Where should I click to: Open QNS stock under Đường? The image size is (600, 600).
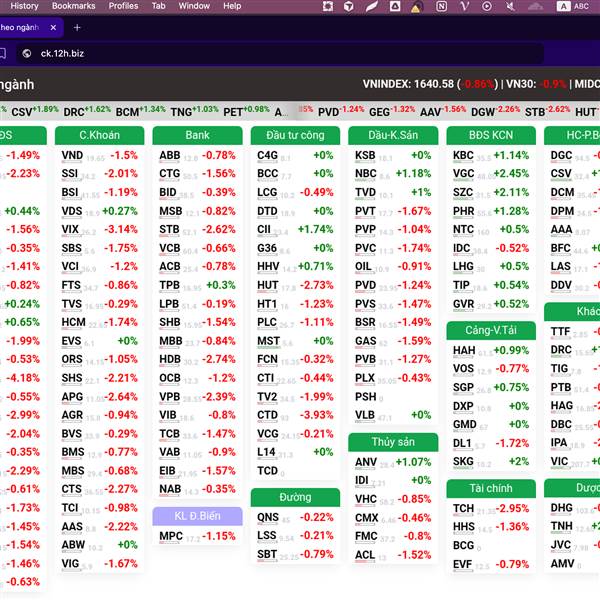[x=295, y=517]
